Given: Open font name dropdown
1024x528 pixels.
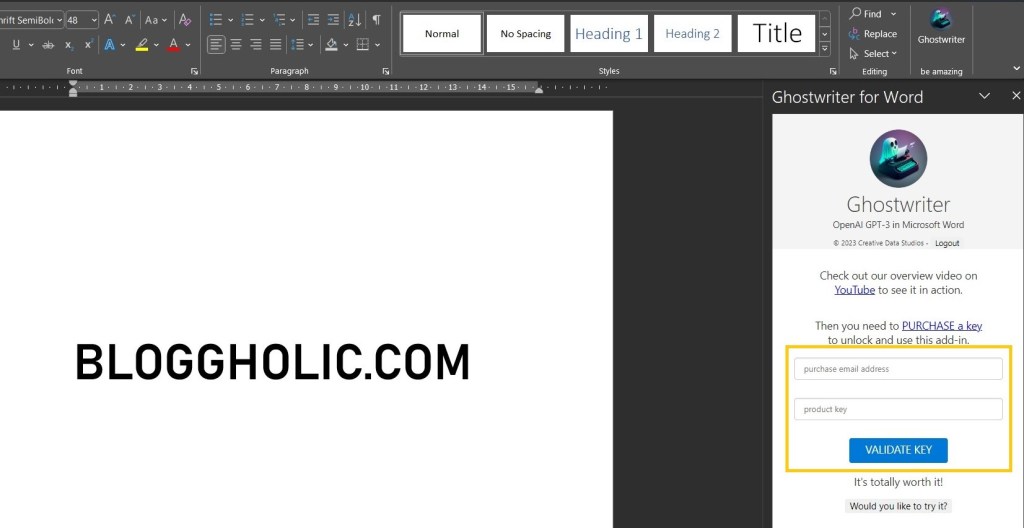Looking at the screenshot, I should (59, 20).
